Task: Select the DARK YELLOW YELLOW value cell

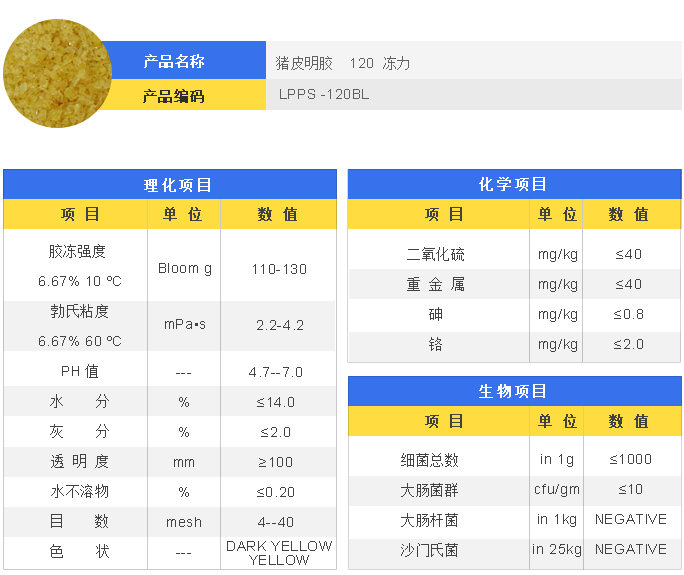Action: coord(279,553)
